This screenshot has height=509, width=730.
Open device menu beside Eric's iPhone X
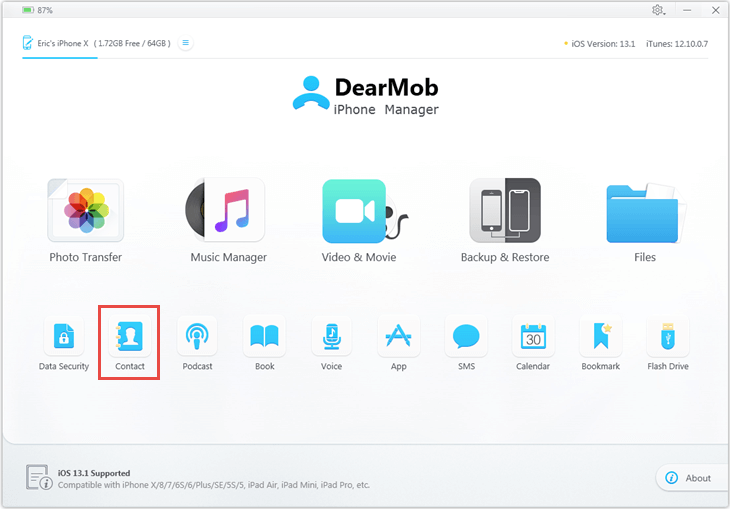click(185, 43)
